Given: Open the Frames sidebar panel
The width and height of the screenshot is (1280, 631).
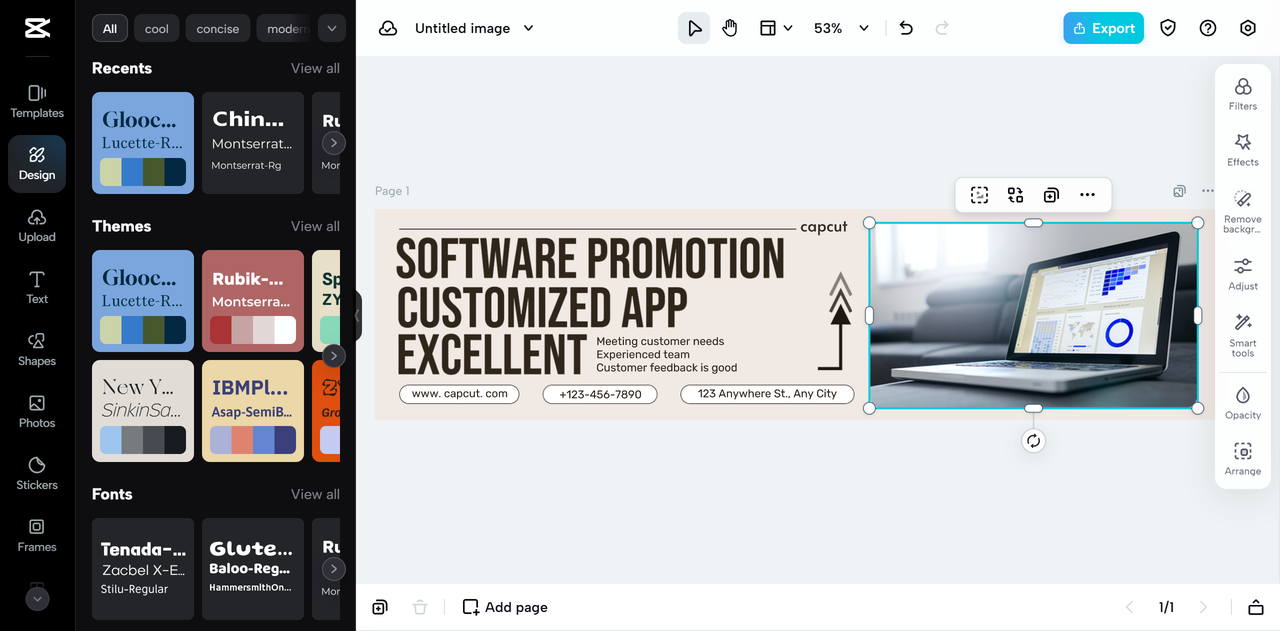Looking at the screenshot, I should click(37, 536).
